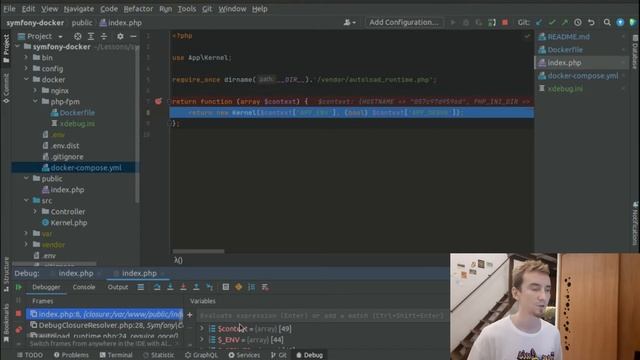Expand the Controller folder

point(35,211)
